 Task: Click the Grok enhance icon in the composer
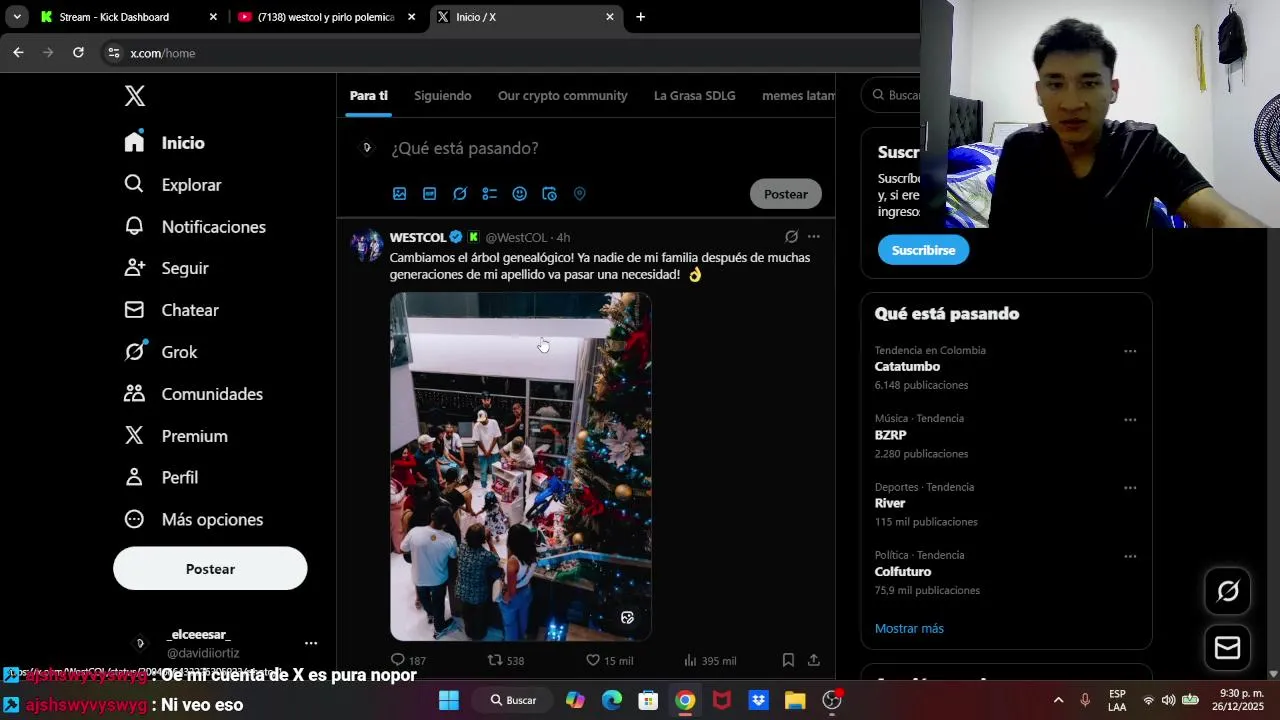click(460, 194)
